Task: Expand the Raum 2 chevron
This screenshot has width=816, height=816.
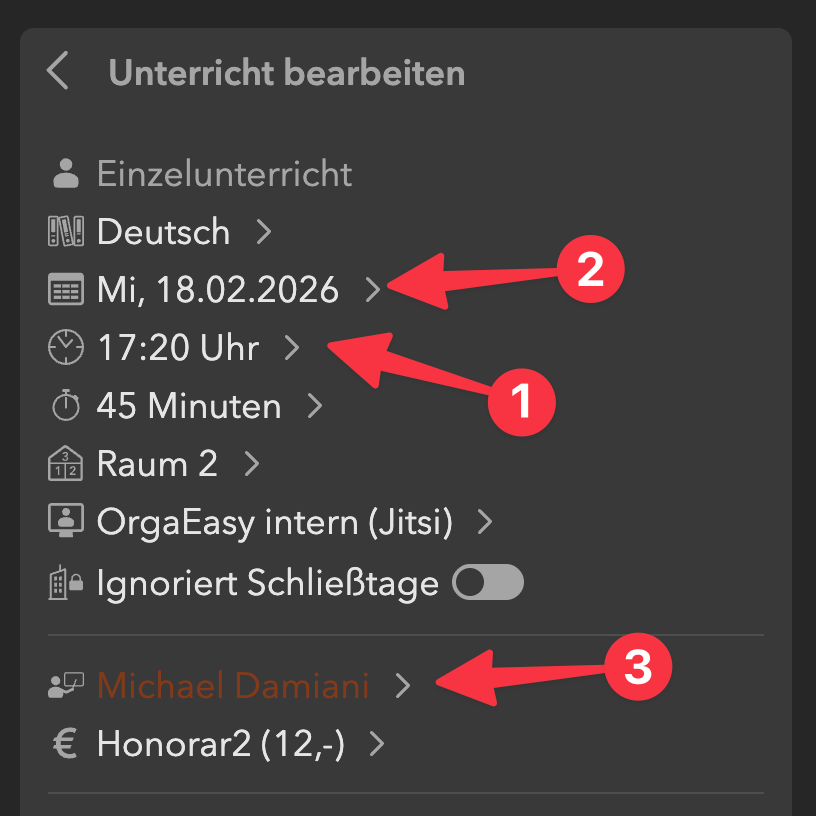Action: click(252, 464)
